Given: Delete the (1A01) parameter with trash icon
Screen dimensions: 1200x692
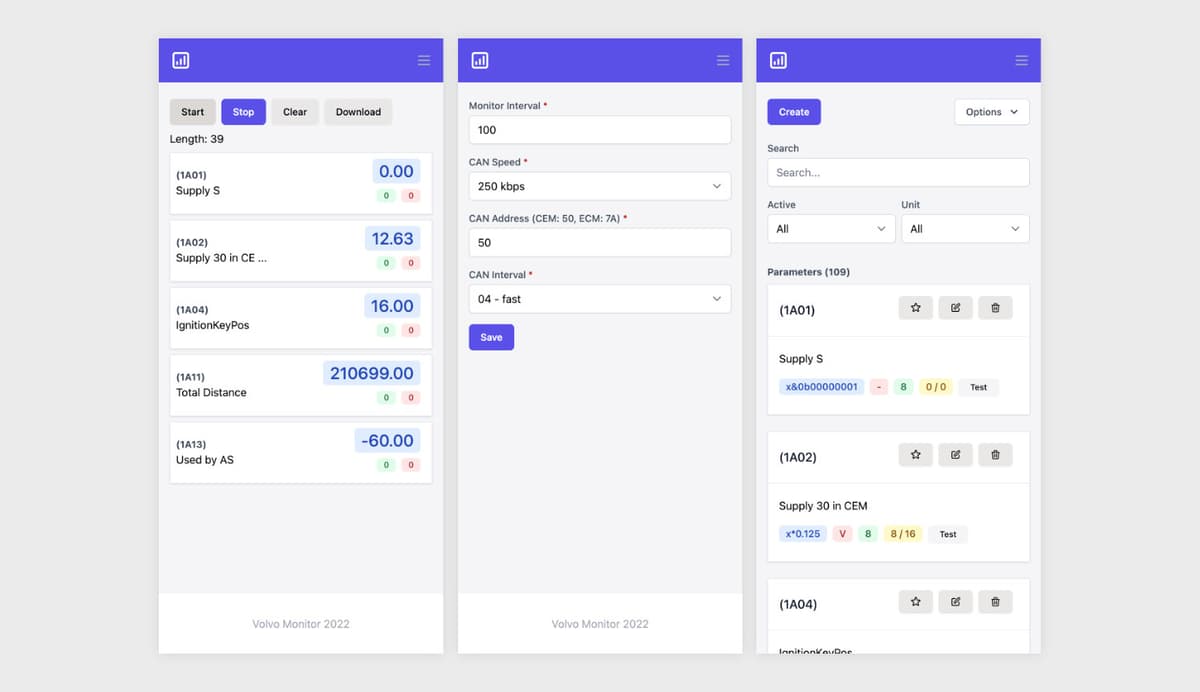Looking at the screenshot, I should point(995,308).
